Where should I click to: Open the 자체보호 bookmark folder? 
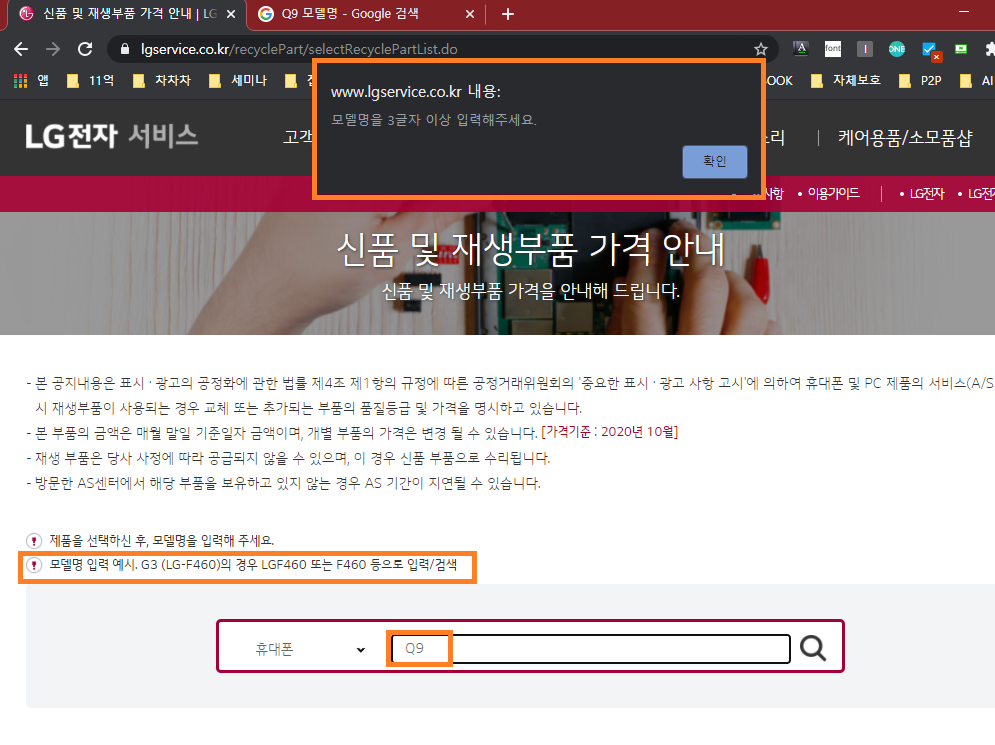(846, 81)
